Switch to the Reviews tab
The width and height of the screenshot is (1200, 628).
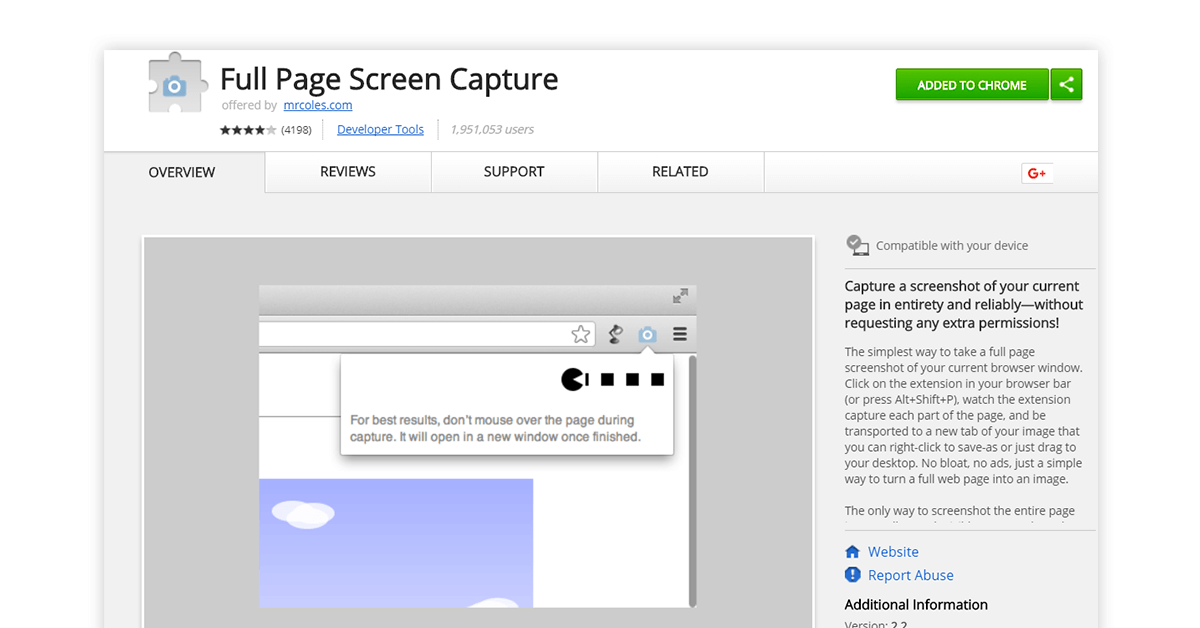pyautogui.click(x=348, y=172)
